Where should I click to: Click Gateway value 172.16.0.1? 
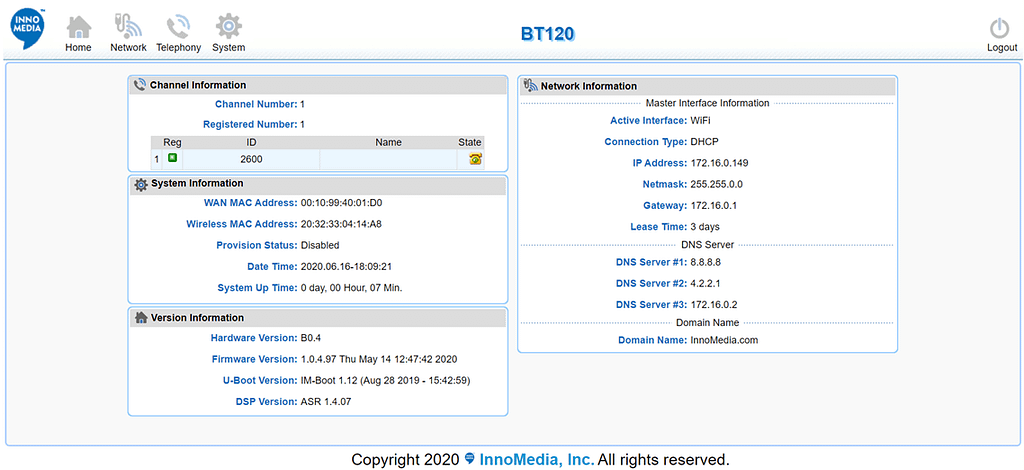pos(712,206)
